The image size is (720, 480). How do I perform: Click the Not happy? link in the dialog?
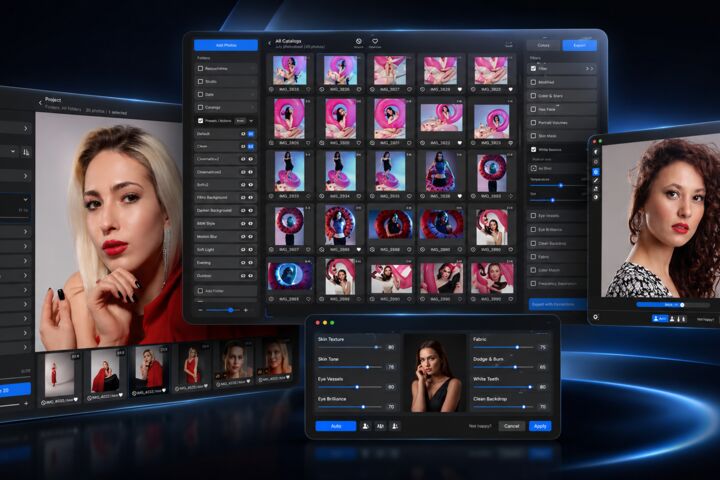pos(480,426)
